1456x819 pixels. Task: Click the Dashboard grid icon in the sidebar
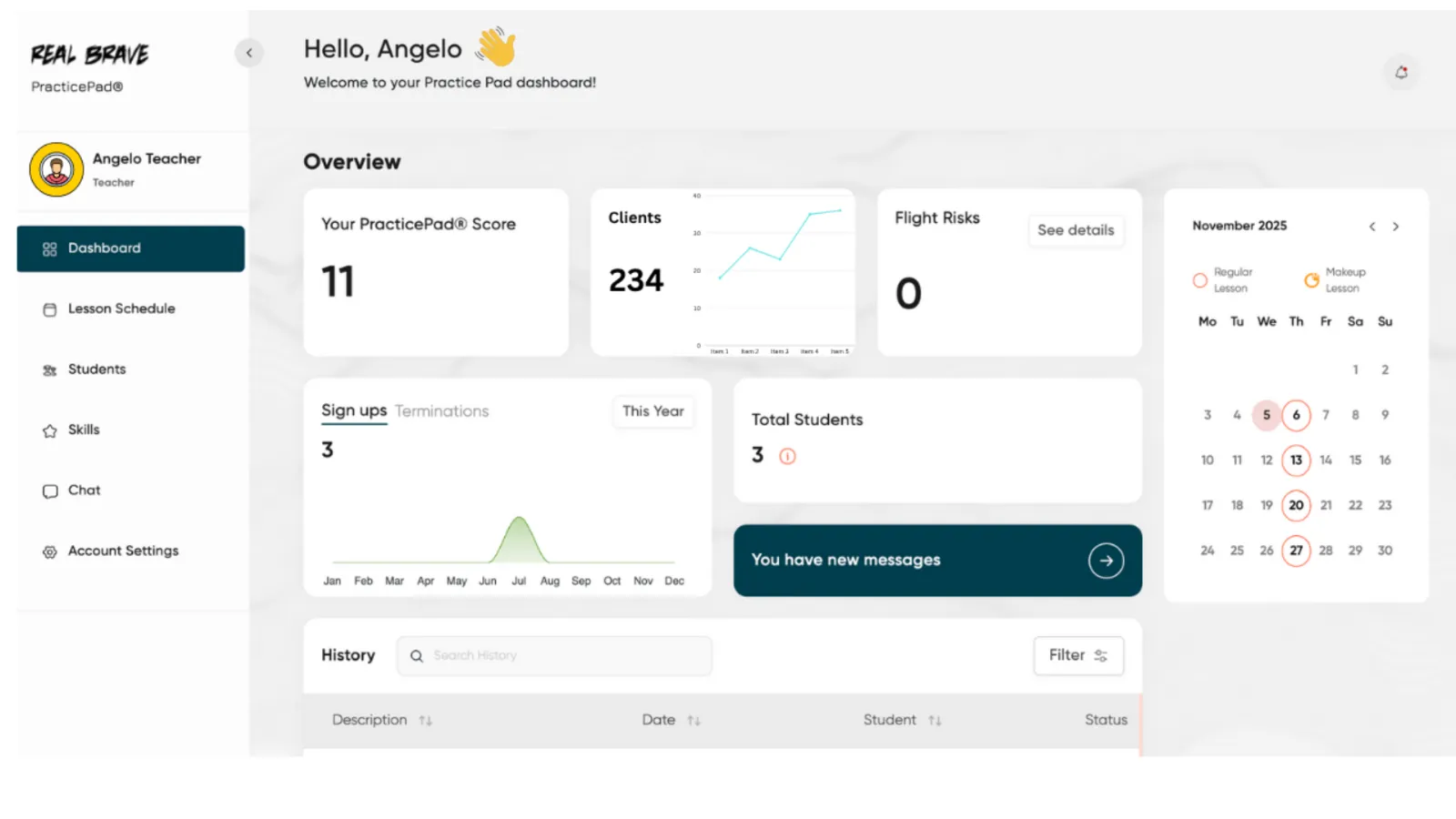click(50, 248)
